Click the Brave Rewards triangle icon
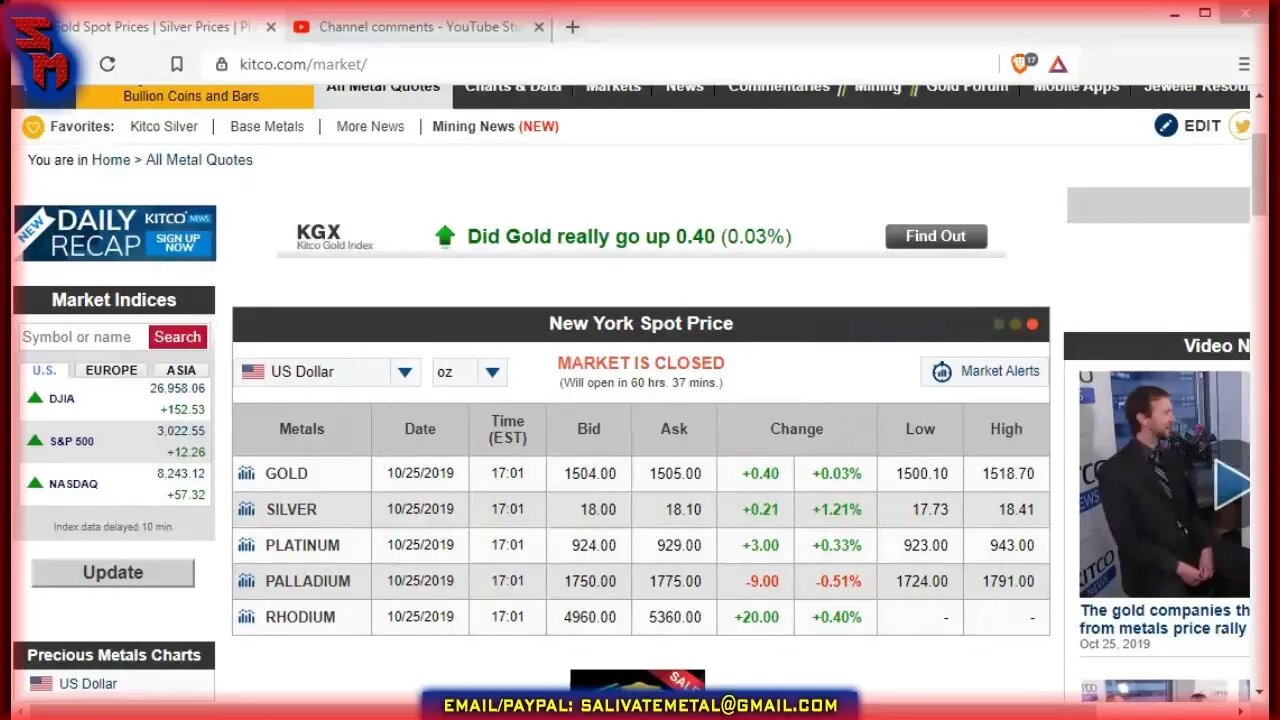The width and height of the screenshot is (1280, 720). click(x=1058, y=64)
